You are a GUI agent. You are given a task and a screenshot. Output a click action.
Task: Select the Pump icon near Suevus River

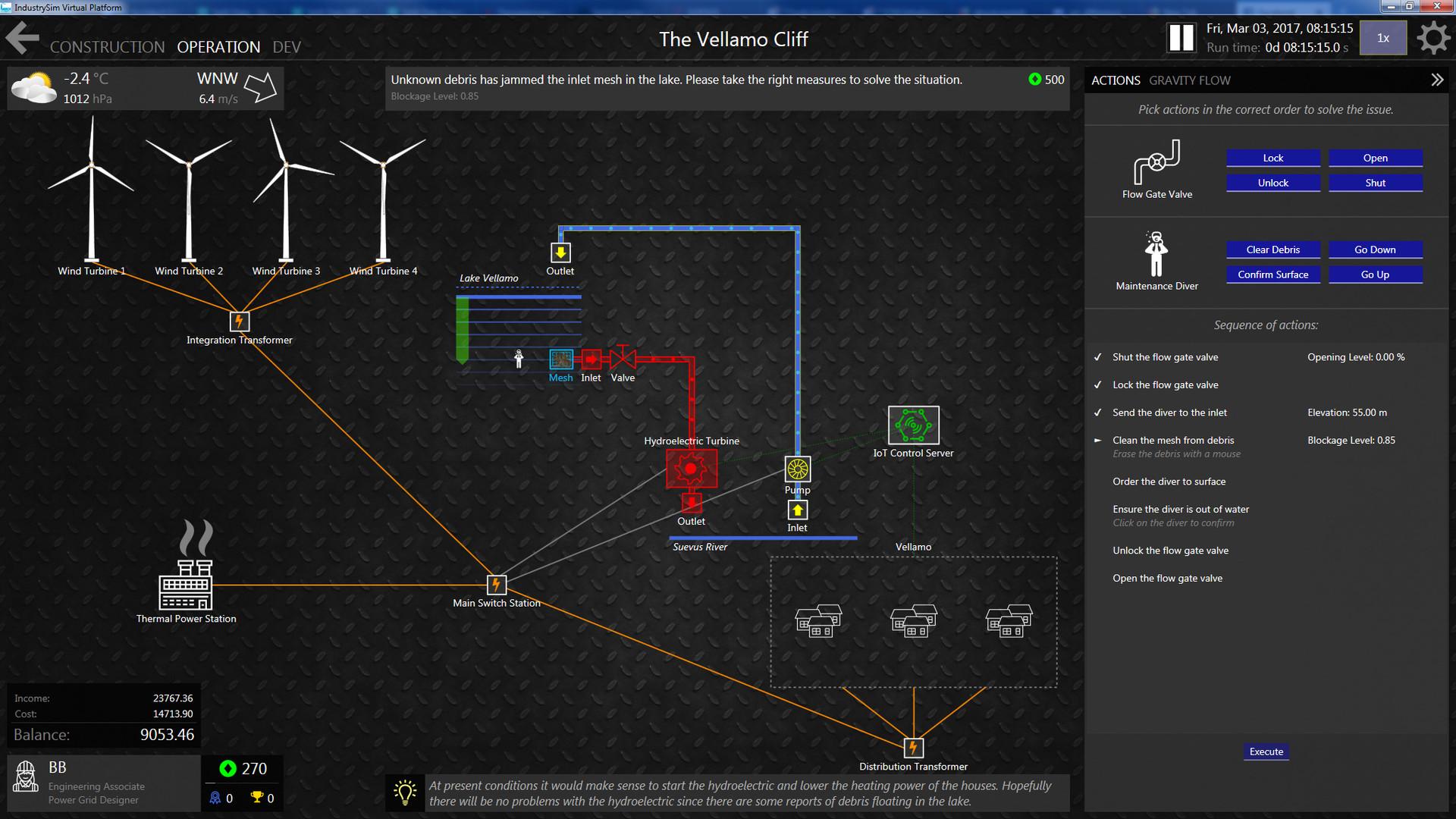tap(797, 469)
